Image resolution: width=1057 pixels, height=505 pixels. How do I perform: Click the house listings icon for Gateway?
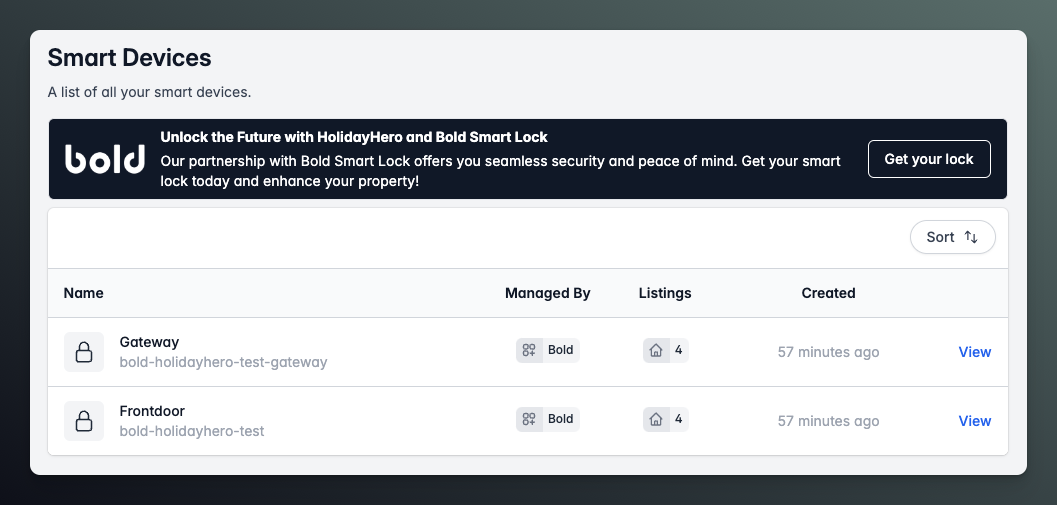coord(656,350)
